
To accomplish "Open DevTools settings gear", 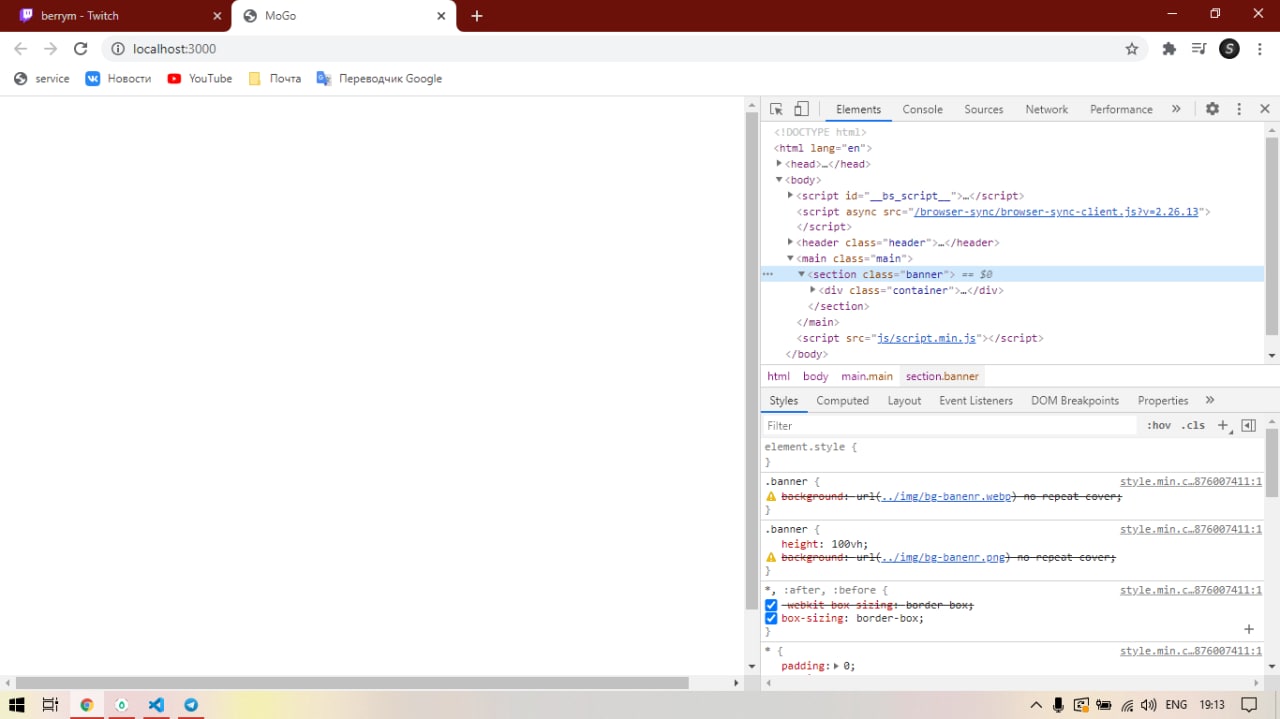I will 1212,109.
